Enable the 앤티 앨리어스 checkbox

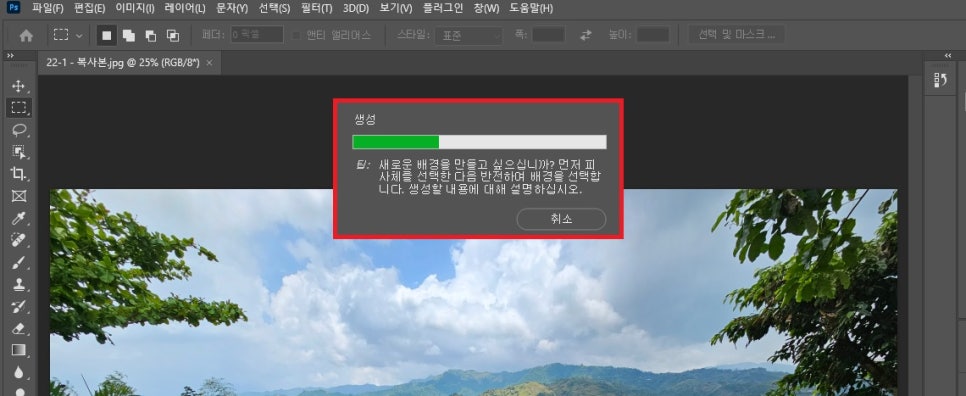pyautogui.click(x=296, y=35)
